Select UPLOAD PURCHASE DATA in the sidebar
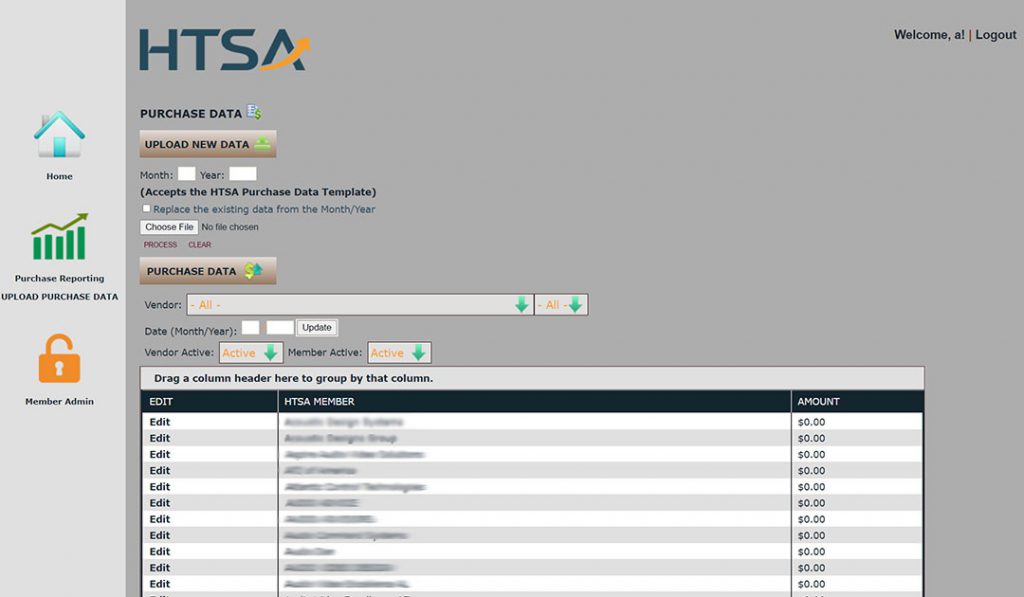This screenshot has height=597, width=1024. tap(62, 296)
